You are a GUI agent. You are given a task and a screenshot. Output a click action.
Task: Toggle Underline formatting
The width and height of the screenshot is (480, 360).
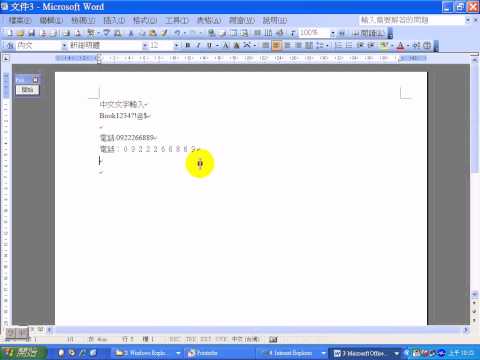point(209,45)
